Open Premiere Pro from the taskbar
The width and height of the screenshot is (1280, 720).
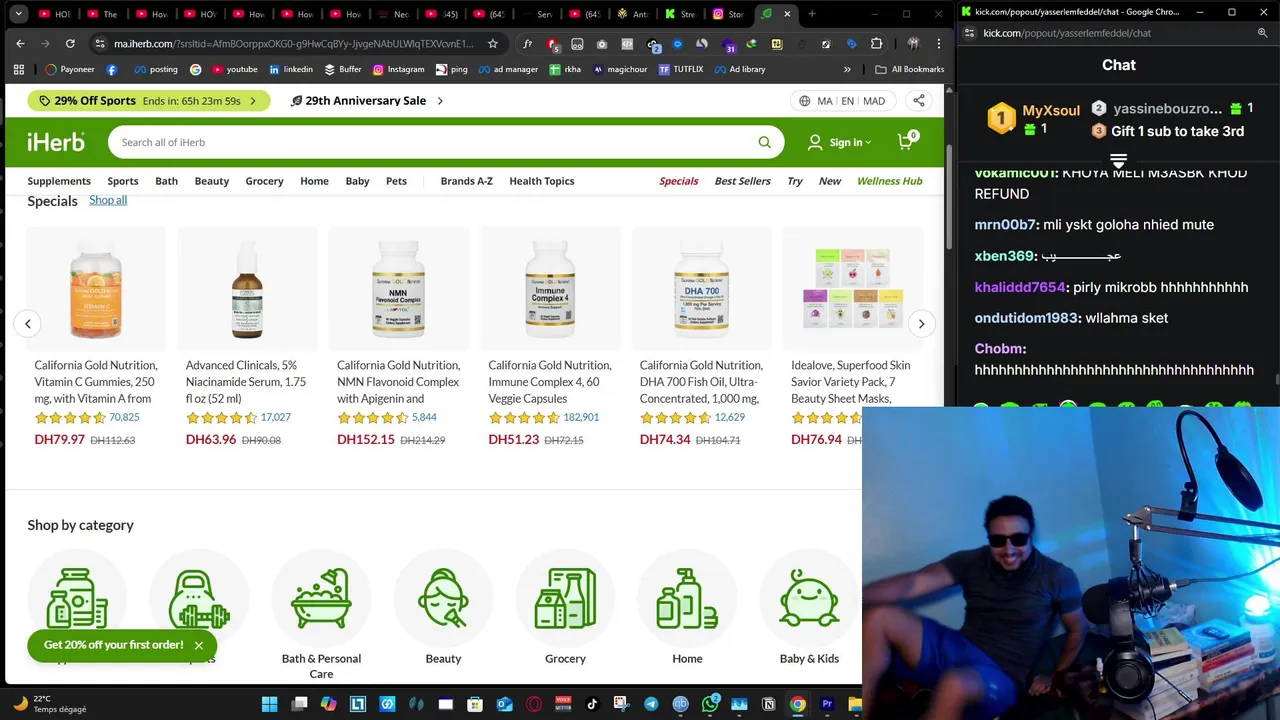point(827,704)
